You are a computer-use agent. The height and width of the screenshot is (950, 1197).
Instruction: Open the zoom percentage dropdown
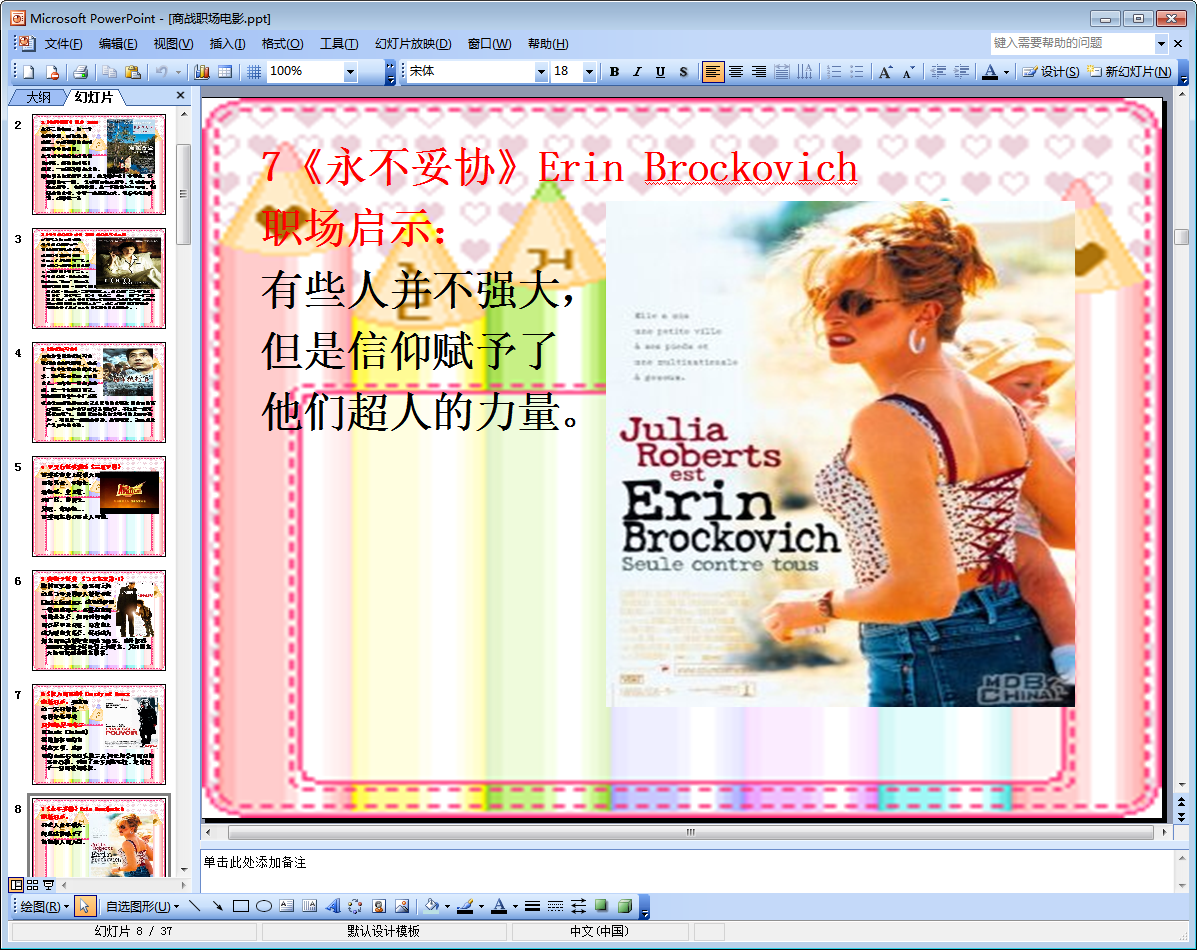click(x=350, y=72)
